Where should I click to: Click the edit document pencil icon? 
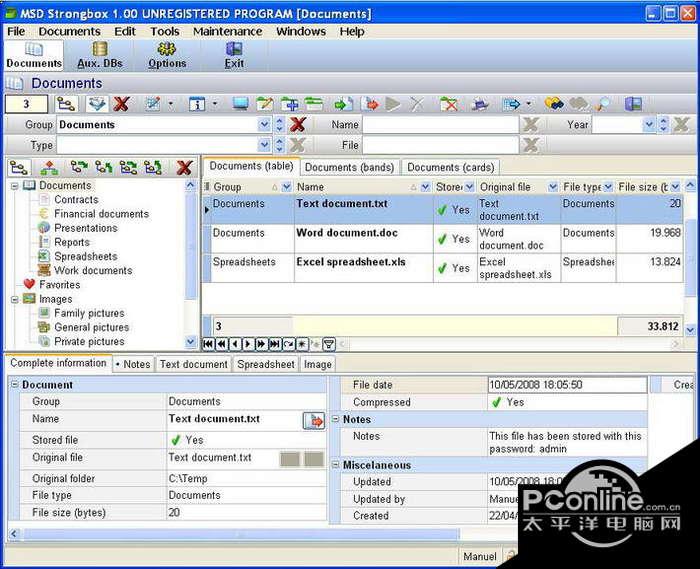click(154, 104)
